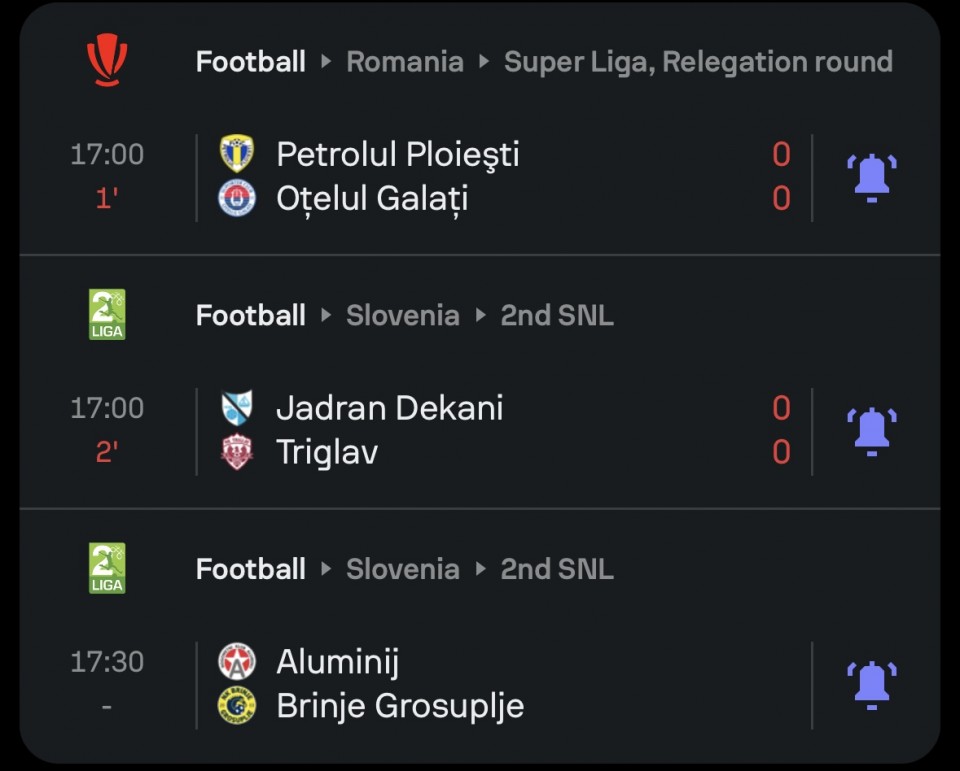Click arrow between Football and Romania
Viewport: 960px width, 771px height.
coord(326,61)
